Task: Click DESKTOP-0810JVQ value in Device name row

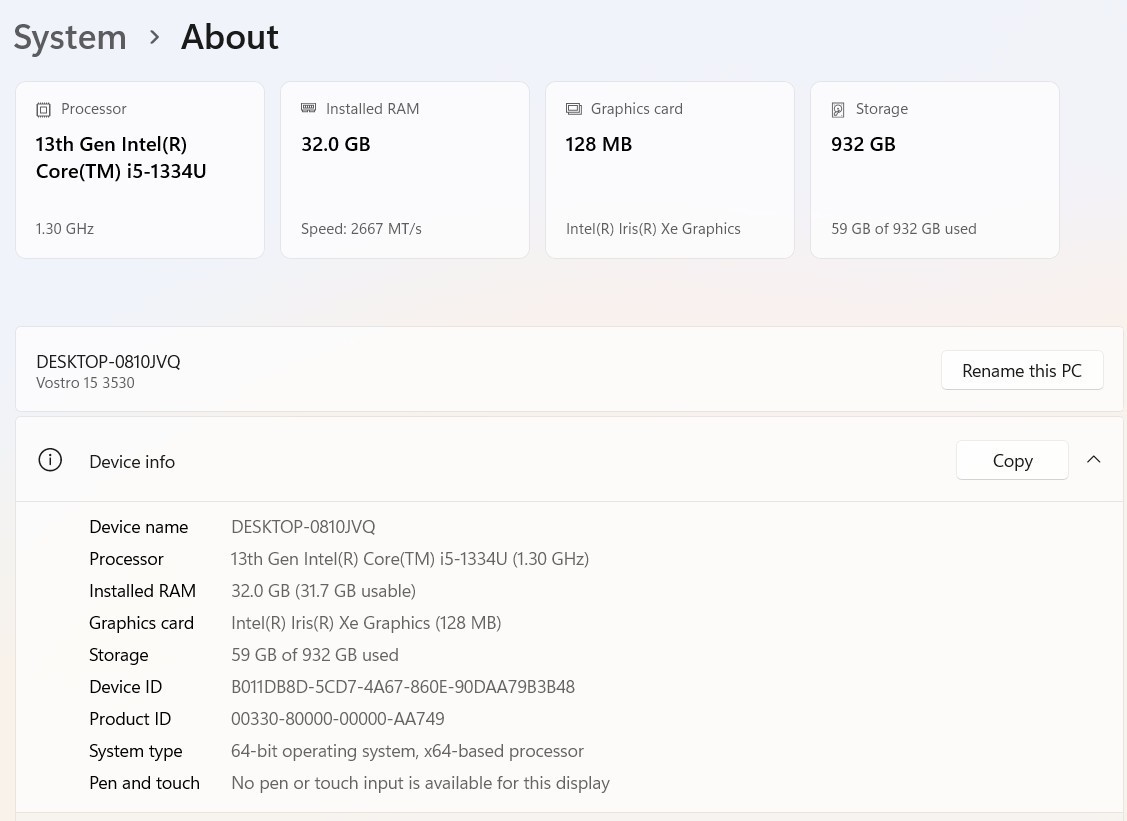Action: (x=303, y=527)
